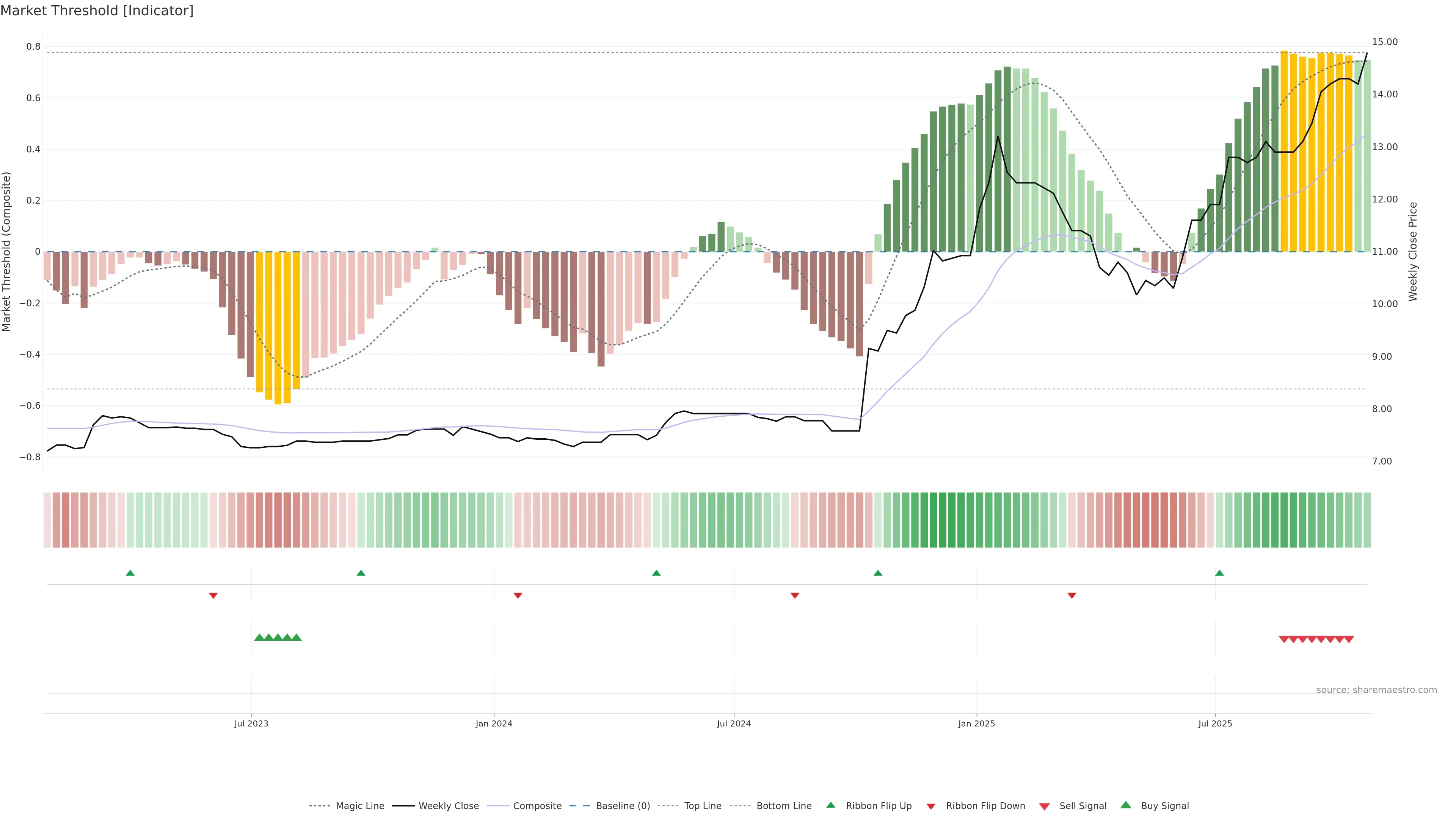
Task: Click the Sell Signal legend label
Action: pos(1083,806)
